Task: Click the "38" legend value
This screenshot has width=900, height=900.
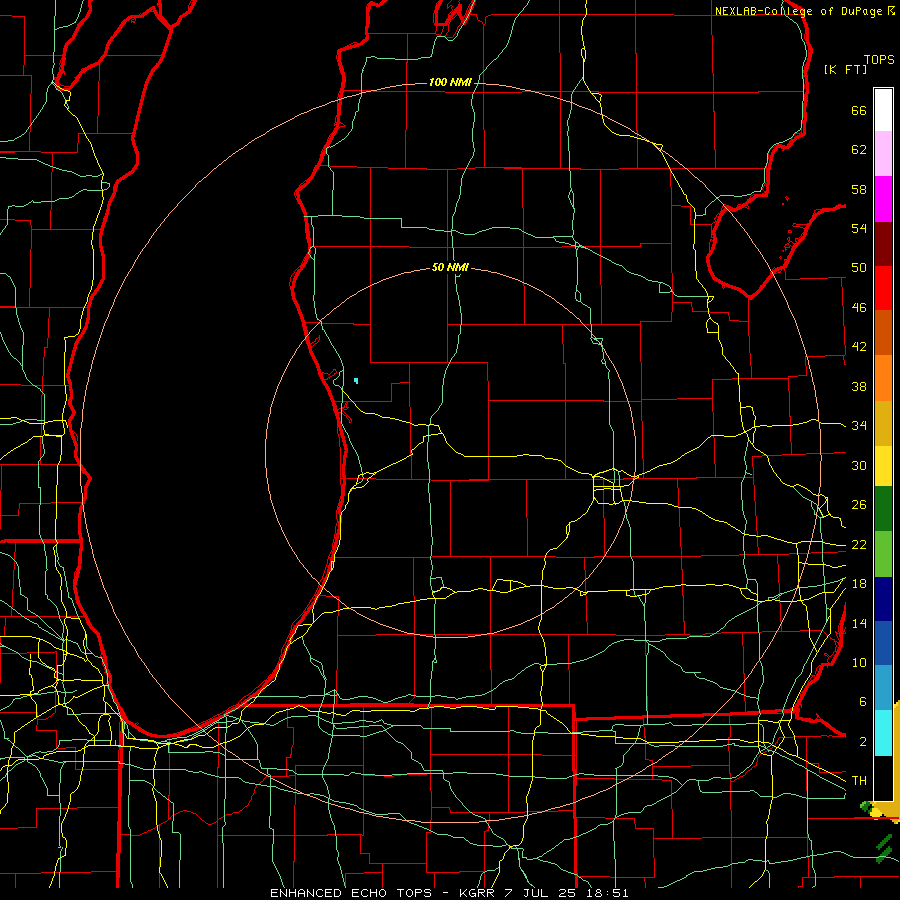Action: 859,387
